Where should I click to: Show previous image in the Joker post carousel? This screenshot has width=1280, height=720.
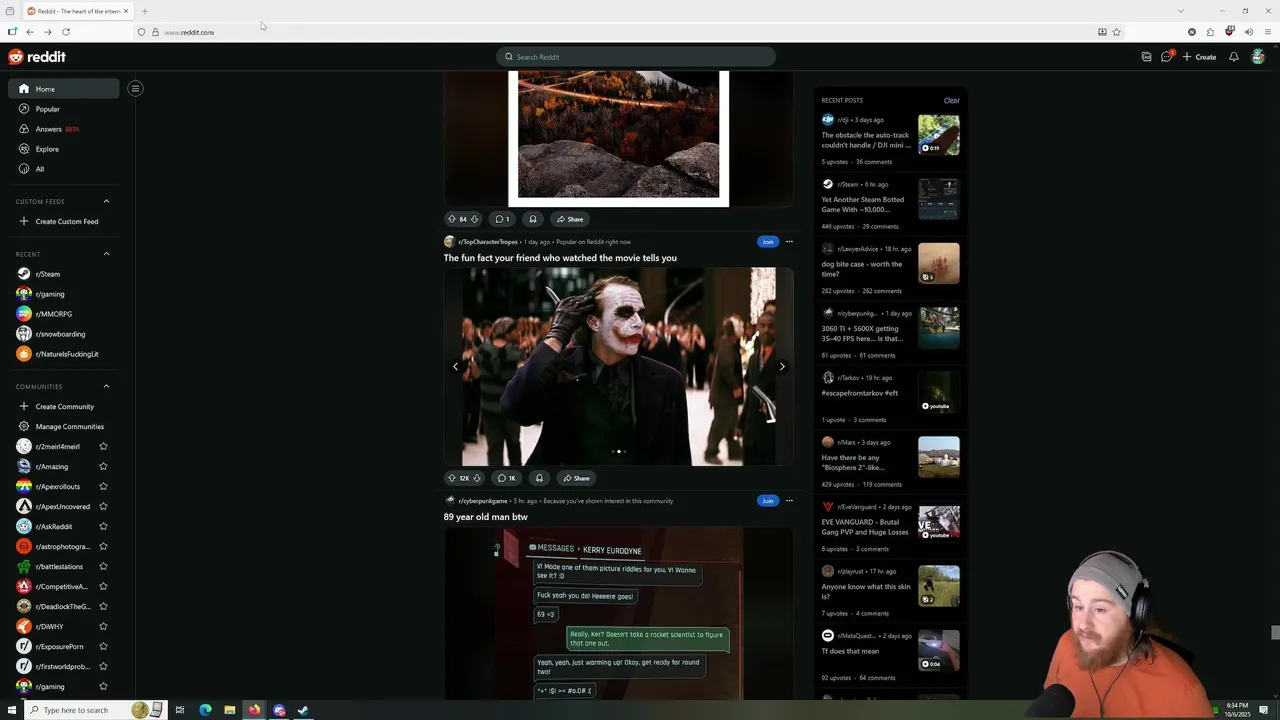pos(455,366)
